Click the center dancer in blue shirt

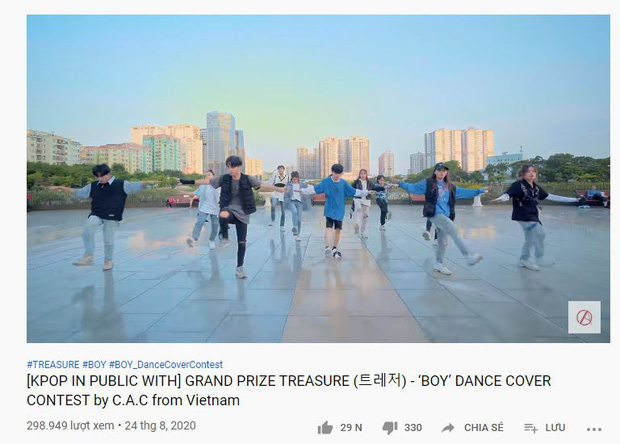(x=335, y=210)
